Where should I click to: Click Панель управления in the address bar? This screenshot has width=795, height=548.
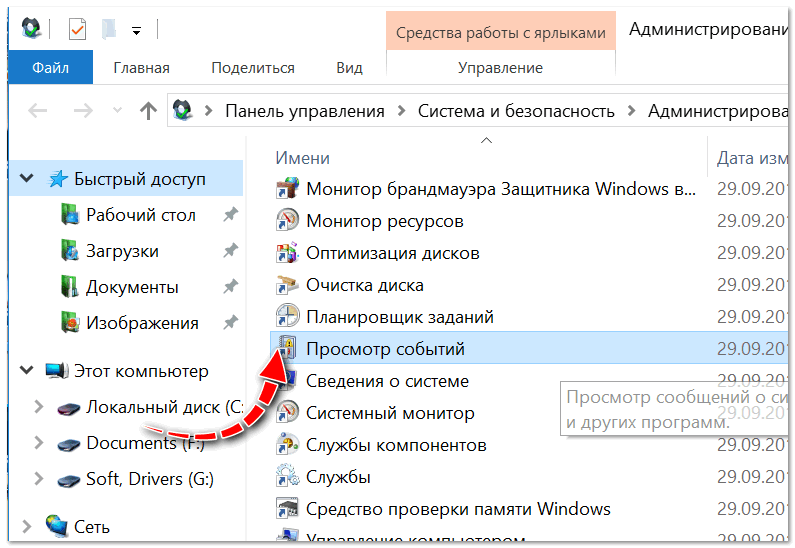(305, 111)
